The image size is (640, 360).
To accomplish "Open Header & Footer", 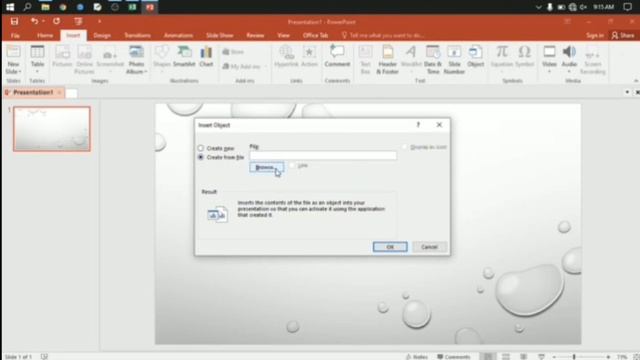I will tap(387, 60).
